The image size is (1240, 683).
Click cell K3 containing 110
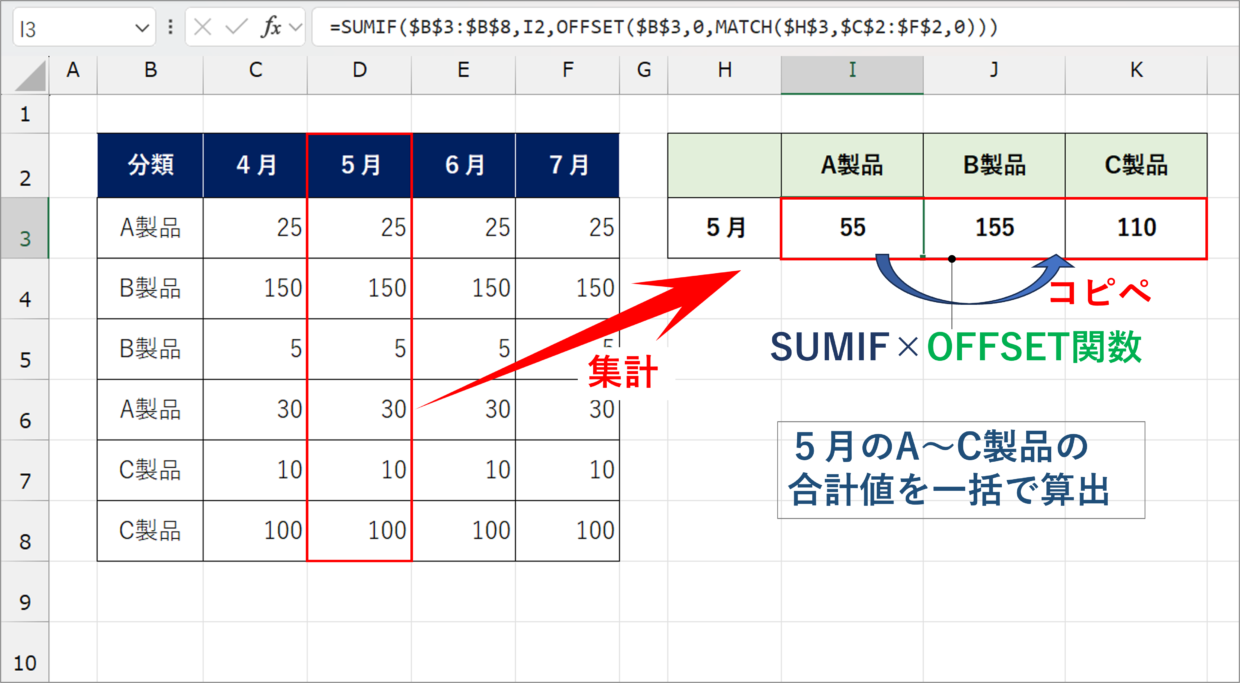click(x=1136, y=228)
